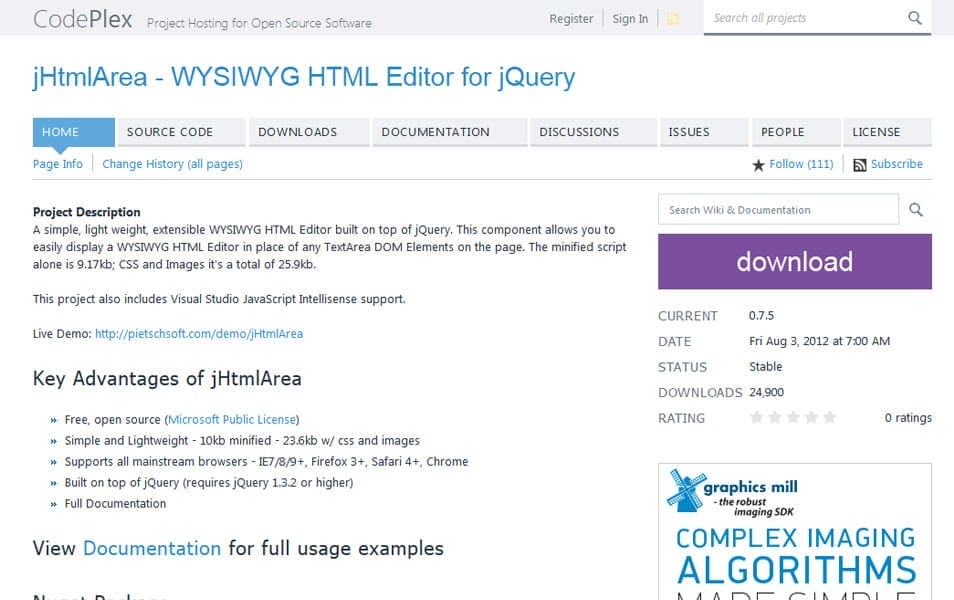
Task: Open the jHtmlArea live demo link
Action: coord(200,333)
